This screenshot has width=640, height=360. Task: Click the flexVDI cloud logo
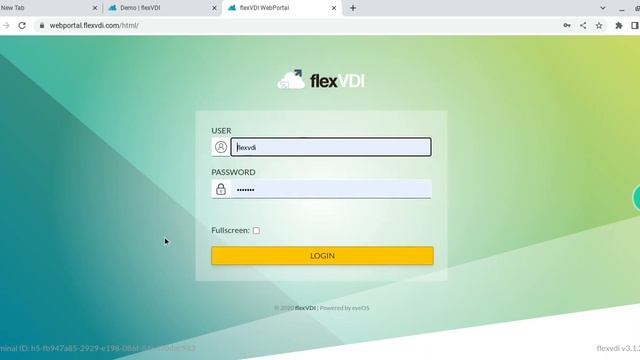tap(321, 80)
